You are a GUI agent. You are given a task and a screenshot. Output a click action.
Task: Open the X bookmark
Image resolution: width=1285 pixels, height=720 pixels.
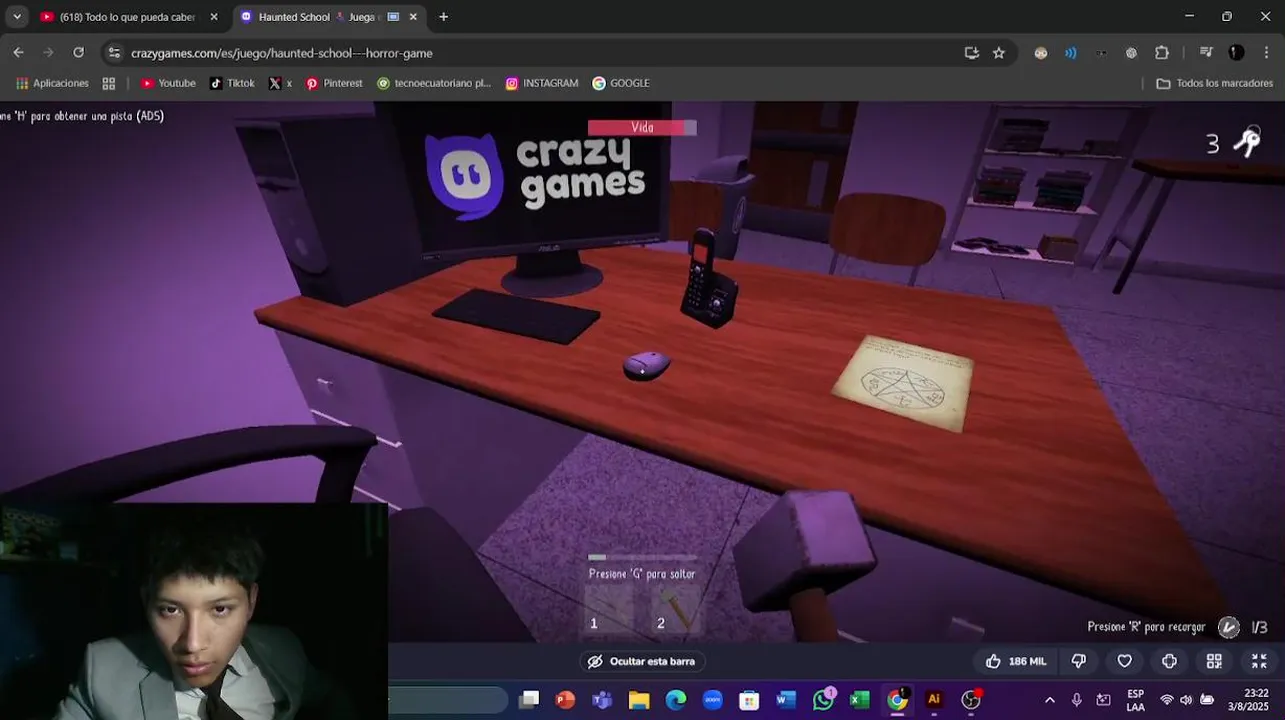tap(281, 83)
